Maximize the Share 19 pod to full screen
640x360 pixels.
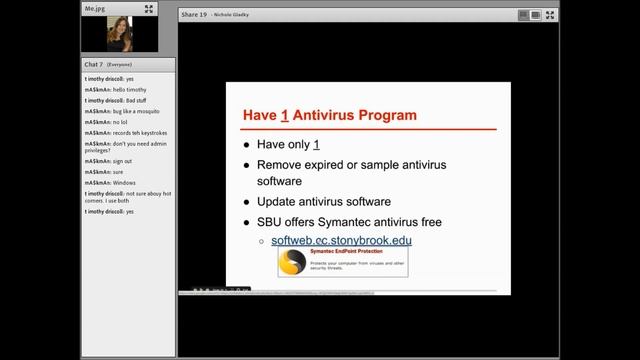550,15
